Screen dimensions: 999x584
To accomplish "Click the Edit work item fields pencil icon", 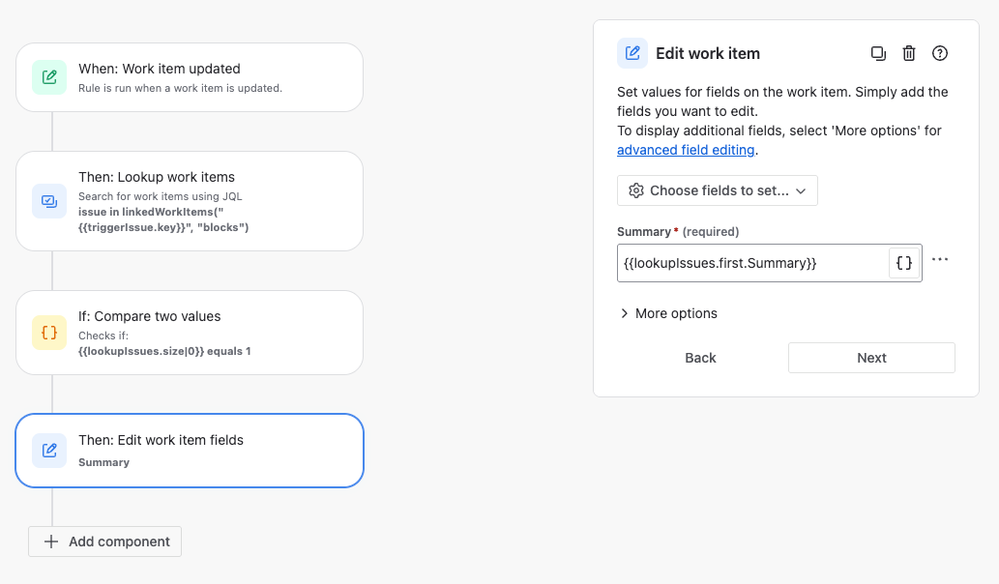I will point(49,451).
